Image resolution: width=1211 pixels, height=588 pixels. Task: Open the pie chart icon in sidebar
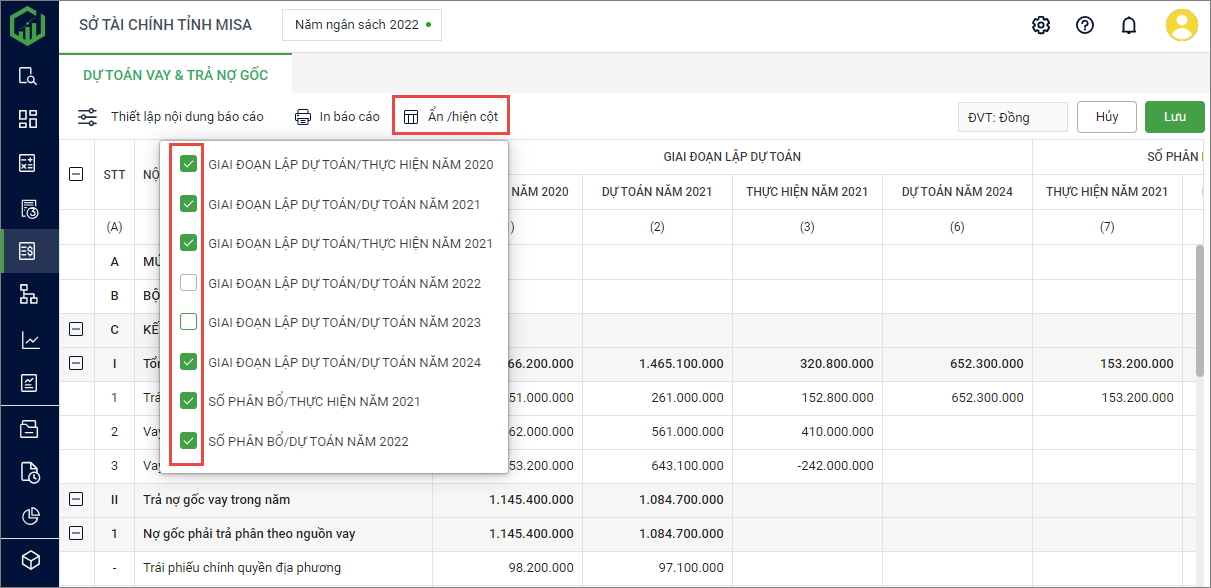(28, 516)
